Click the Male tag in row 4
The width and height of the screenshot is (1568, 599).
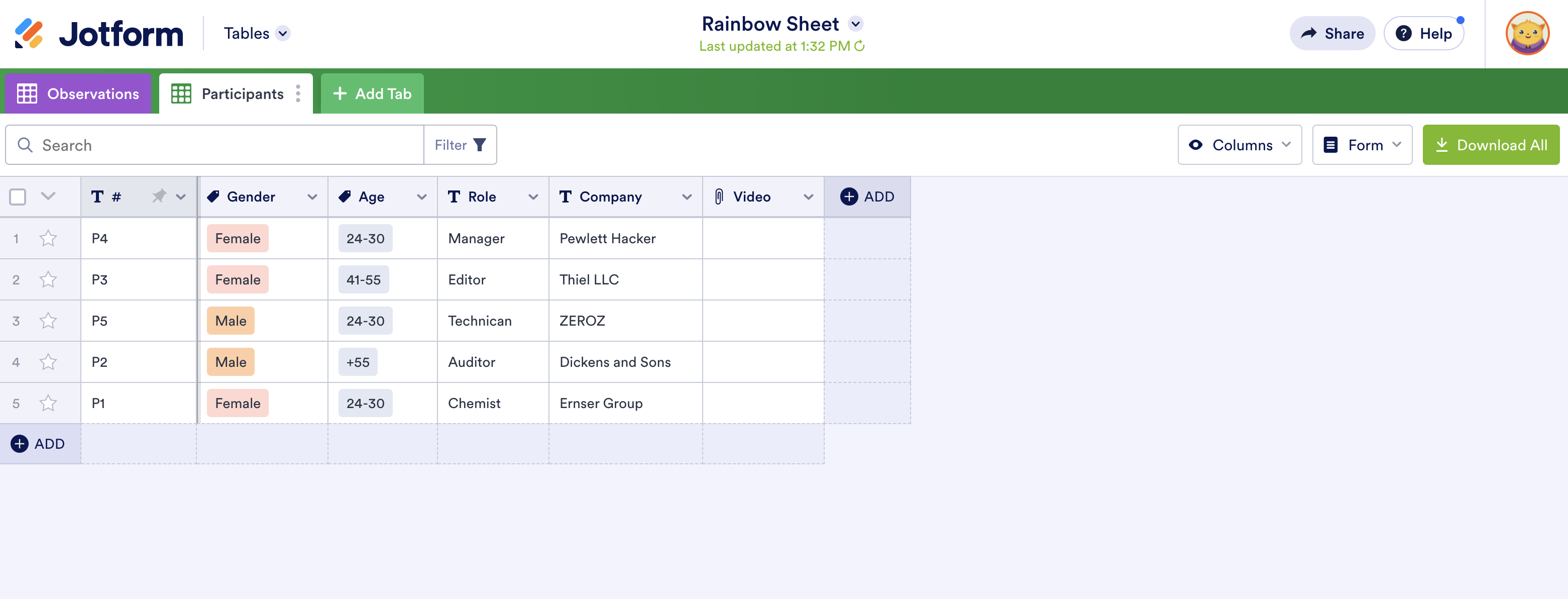click(x=231, y=362)
